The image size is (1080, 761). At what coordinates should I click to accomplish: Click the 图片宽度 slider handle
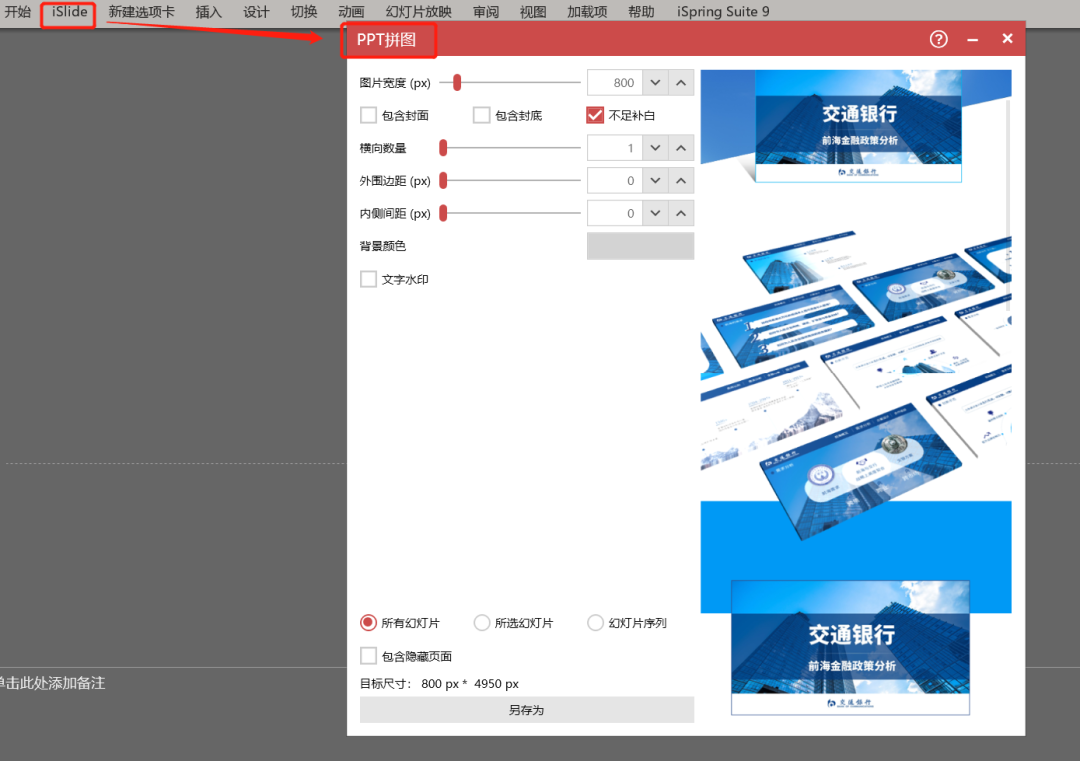457,83
